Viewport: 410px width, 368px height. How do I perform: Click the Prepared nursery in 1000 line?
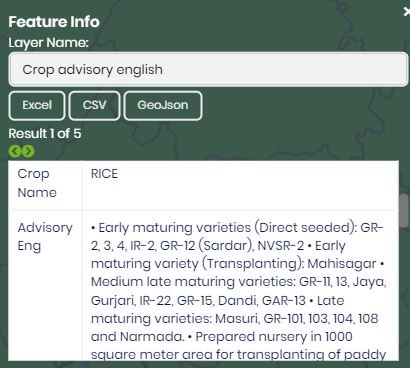(274, 337)
